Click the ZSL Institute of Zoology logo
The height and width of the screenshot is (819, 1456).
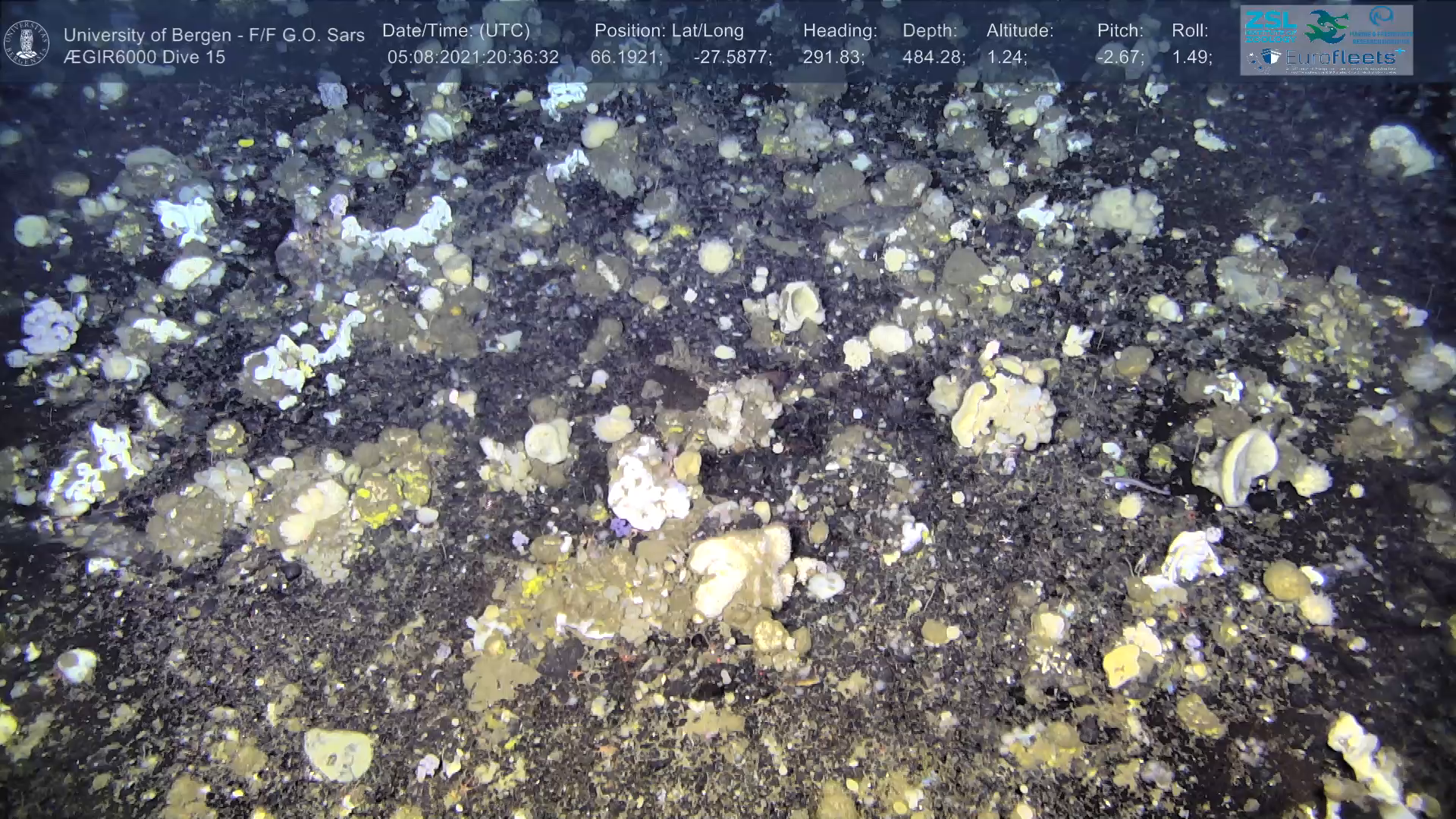click(1270, 27)
